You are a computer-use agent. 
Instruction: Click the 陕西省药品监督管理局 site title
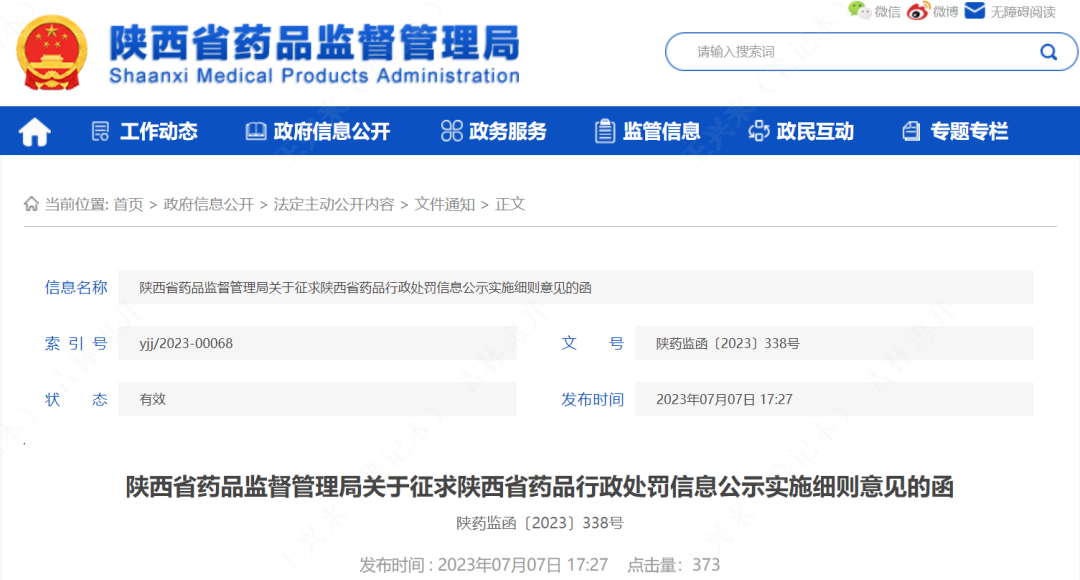314,43
